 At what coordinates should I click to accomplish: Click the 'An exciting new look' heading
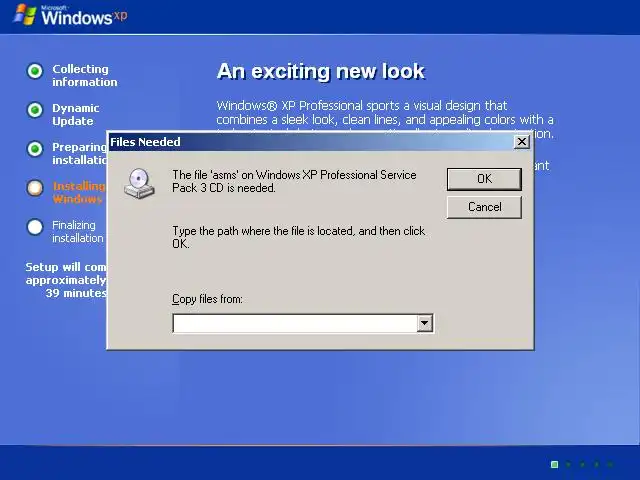321,71
